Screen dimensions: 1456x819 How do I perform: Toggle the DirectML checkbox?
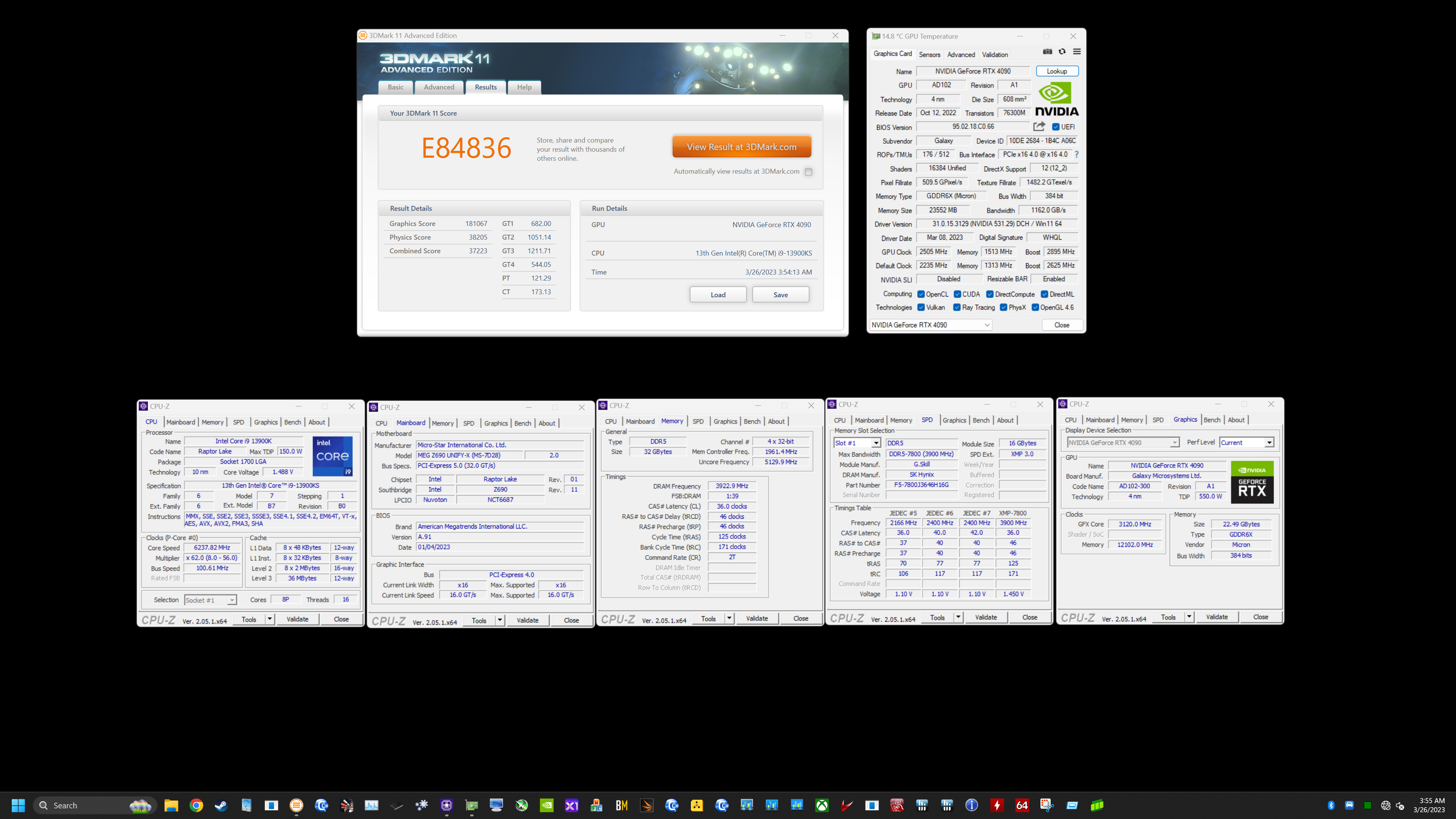1045,294
